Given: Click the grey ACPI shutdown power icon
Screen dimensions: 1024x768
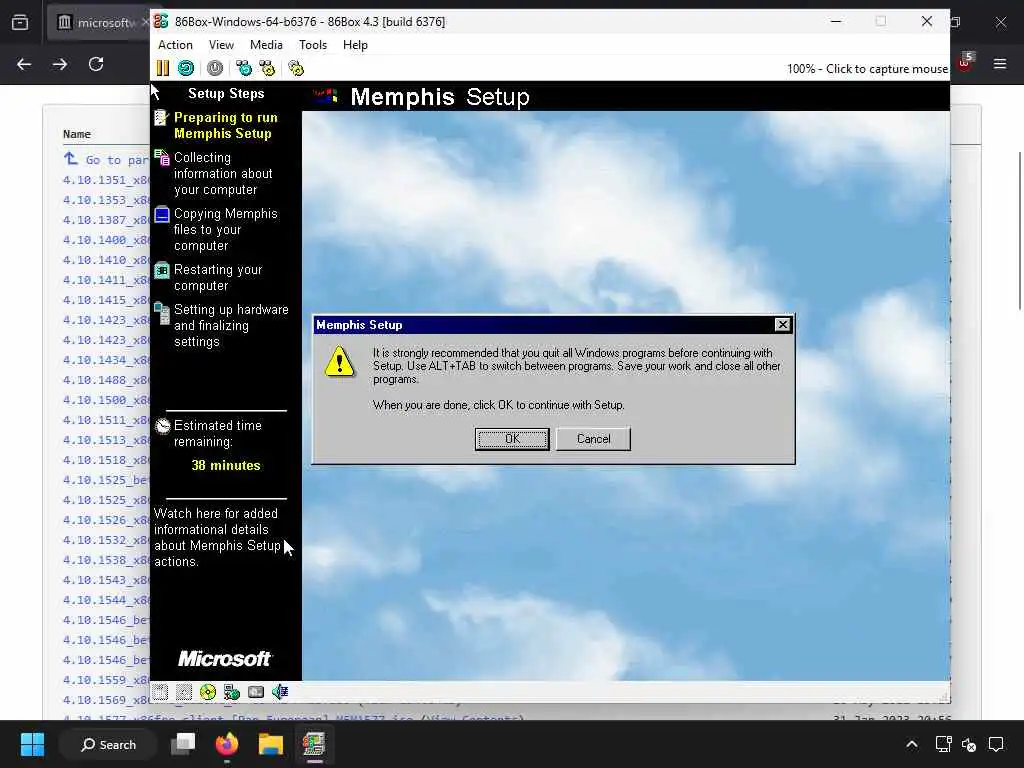Looking at the screenshot, I should (x=215, y=68).
